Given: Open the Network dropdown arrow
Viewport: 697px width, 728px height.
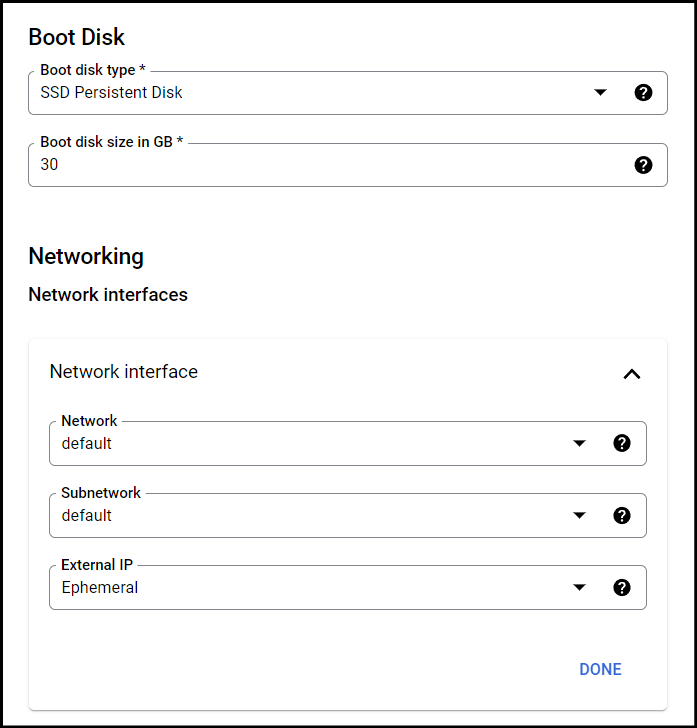Looking at the screenshot, I should 579,443.
